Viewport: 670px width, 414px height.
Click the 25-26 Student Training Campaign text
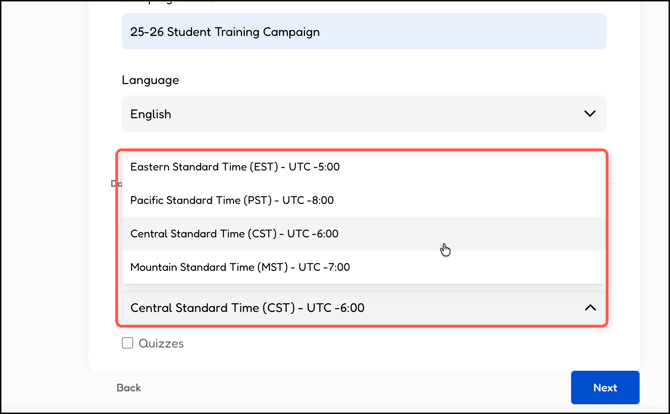[225, 32]
